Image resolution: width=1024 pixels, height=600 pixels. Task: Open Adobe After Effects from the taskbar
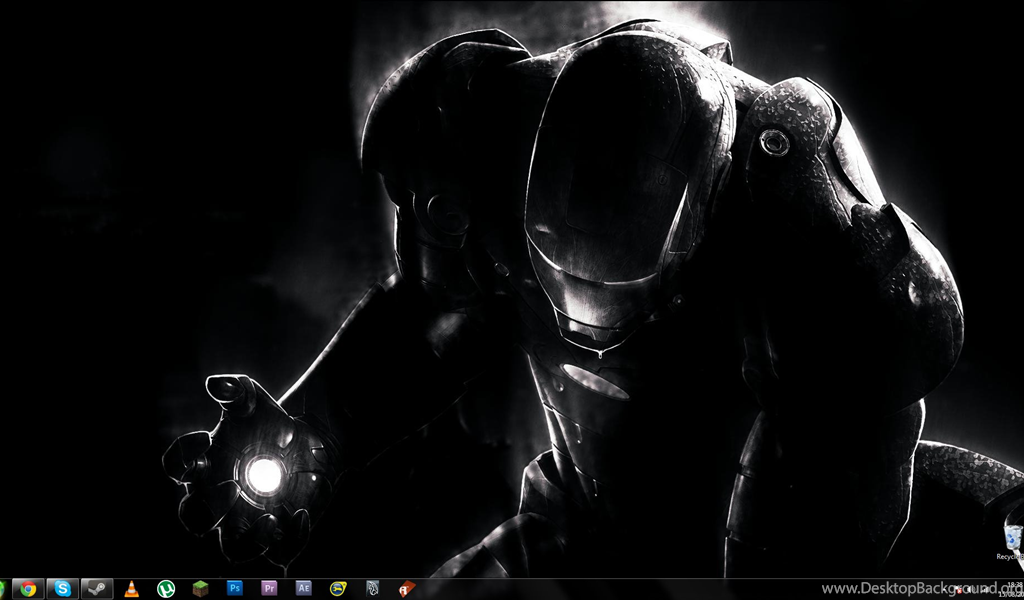[304, 588]
